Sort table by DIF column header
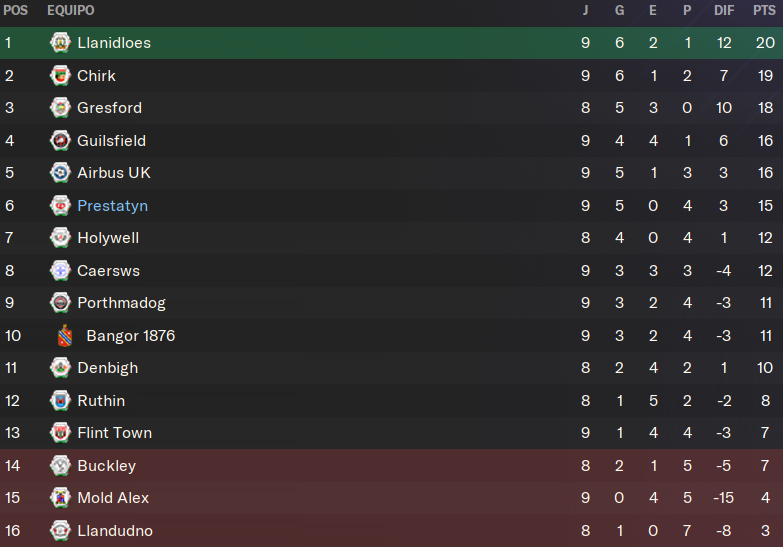The image size is (783, 547). [x=724, y=10]
